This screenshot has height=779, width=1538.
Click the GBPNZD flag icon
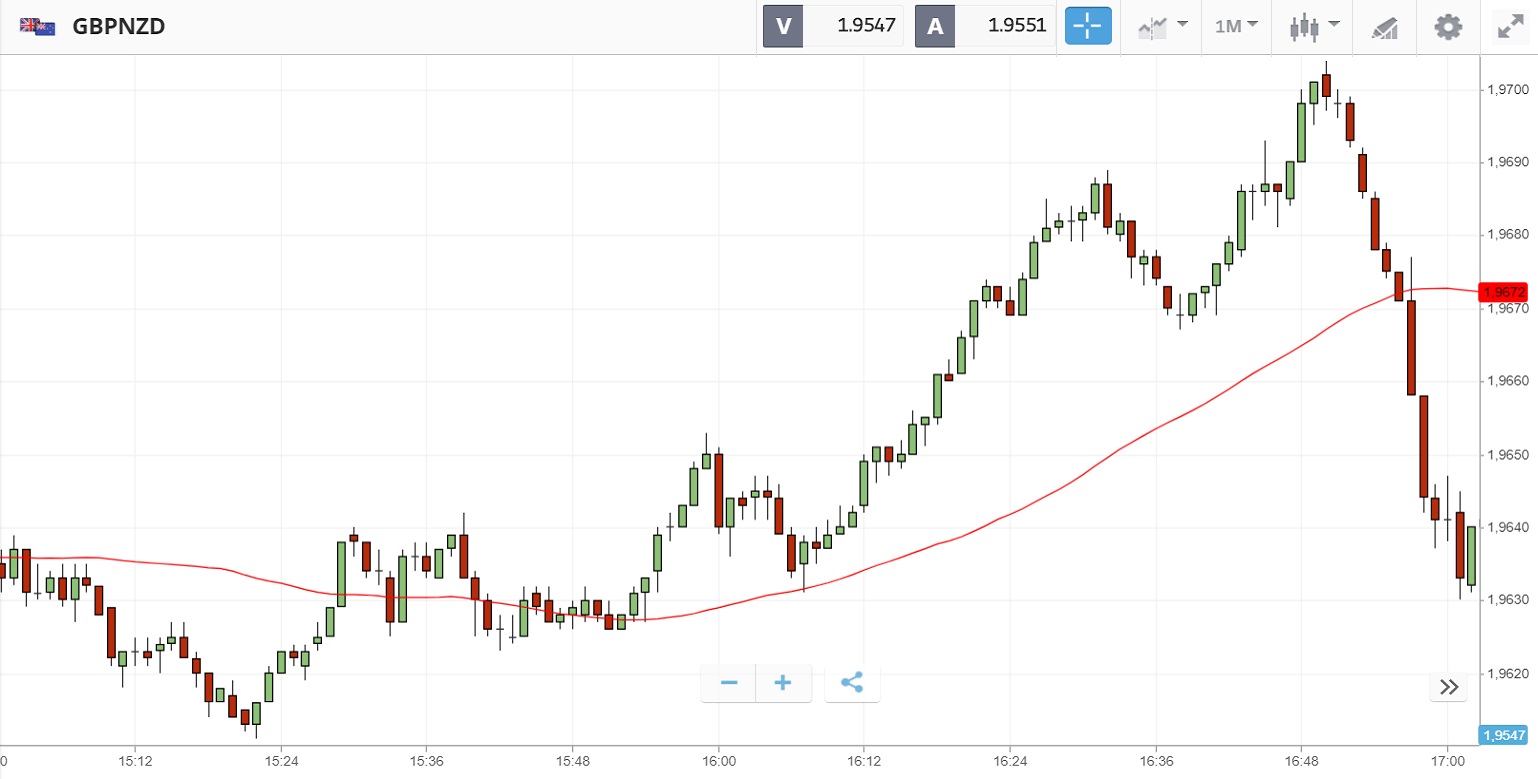click(38, 27)
